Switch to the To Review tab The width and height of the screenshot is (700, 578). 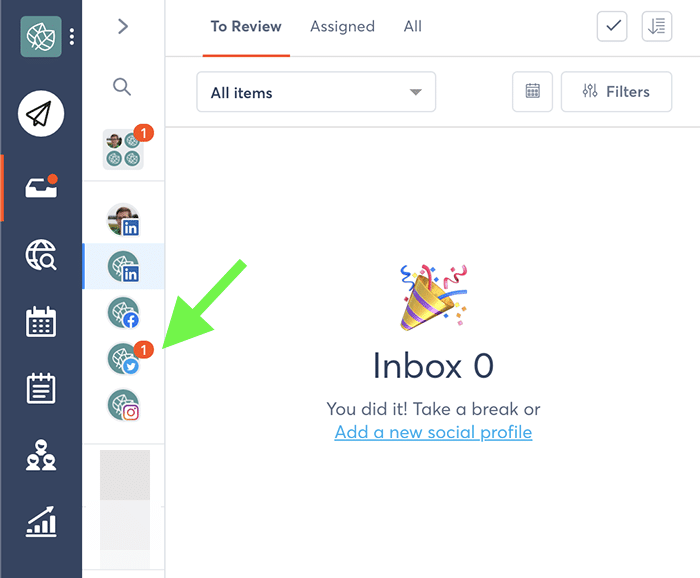tap(246, 27)
